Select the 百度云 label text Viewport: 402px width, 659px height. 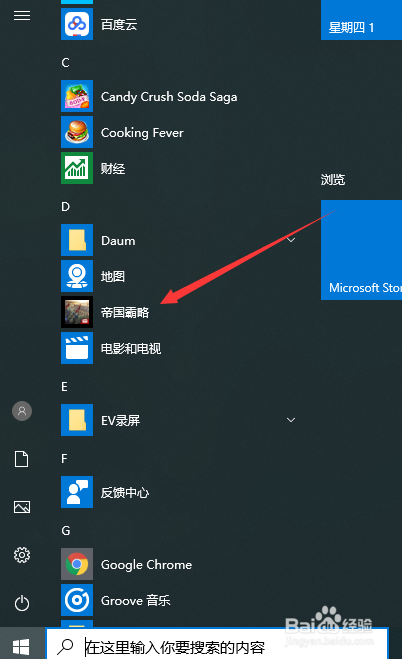119,24
